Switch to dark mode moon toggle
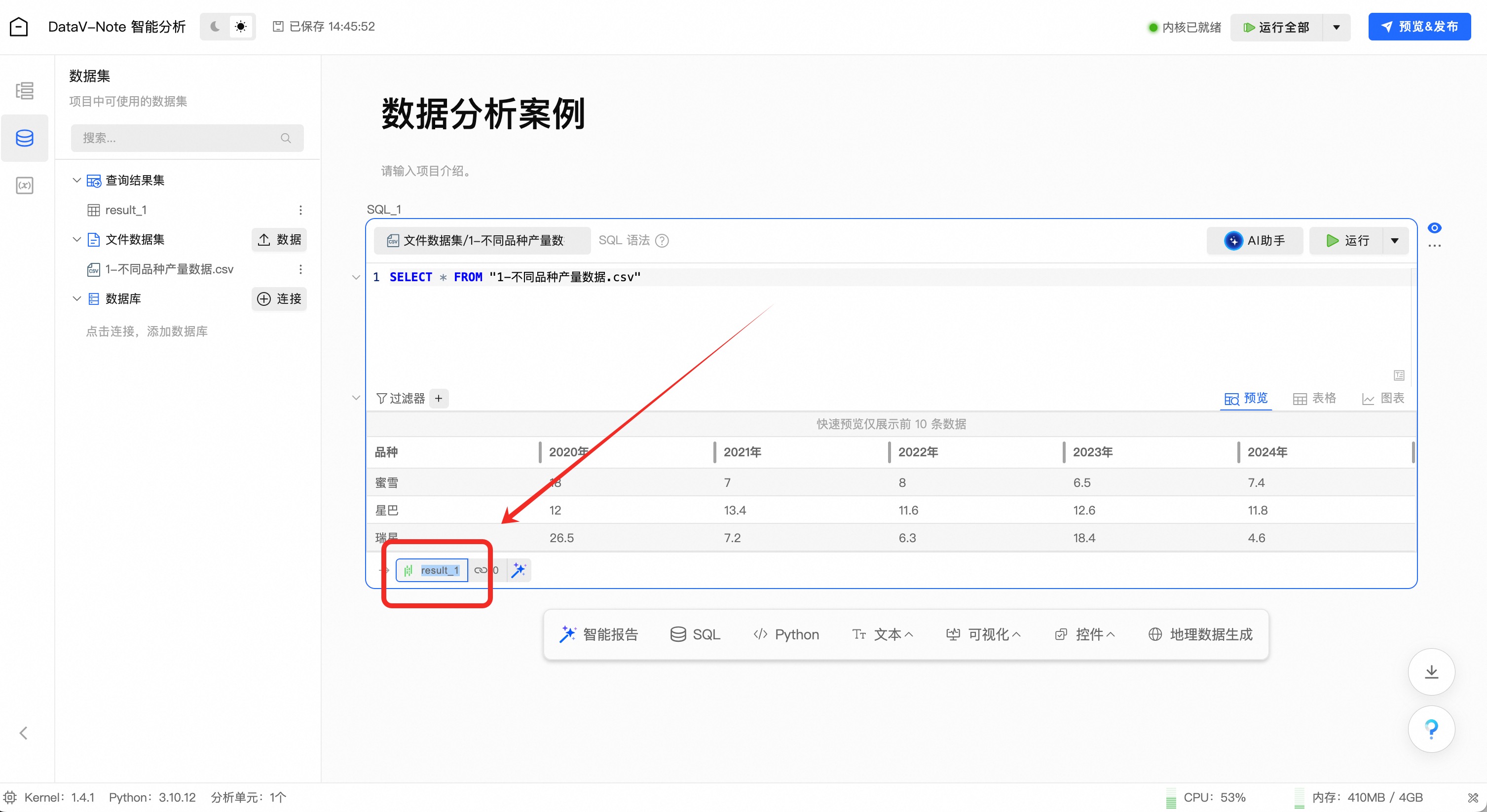1487x812 pixels. (x=215, y=27)
